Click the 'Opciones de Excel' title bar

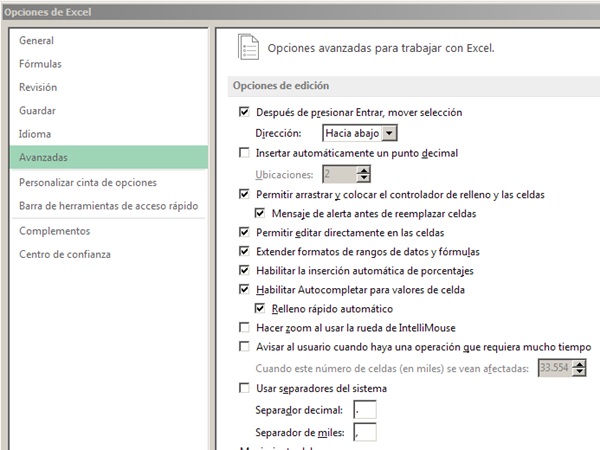pos(301,12)
